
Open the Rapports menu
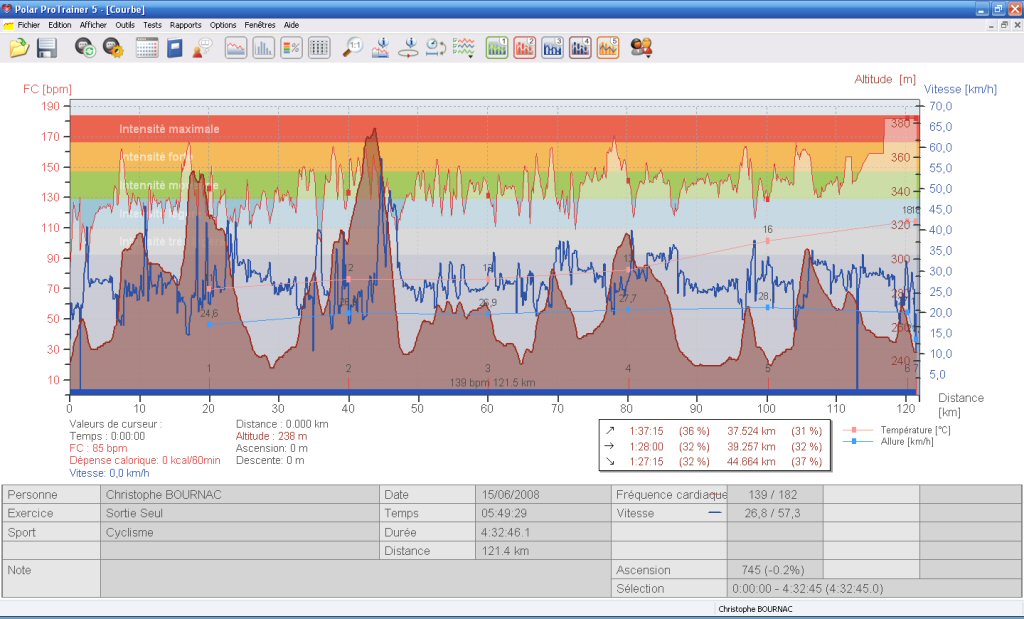click(x=185, y=25)
